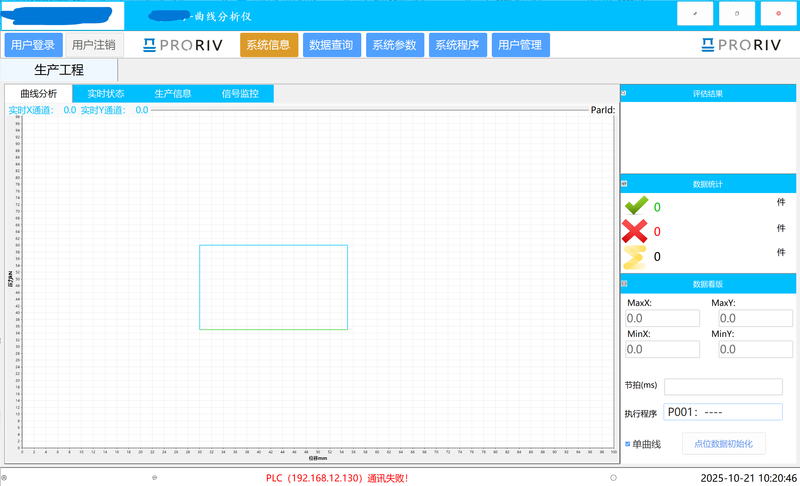
Task: Close the curve analyzer window
Action: pyautogui.click(x=779, y=14)
